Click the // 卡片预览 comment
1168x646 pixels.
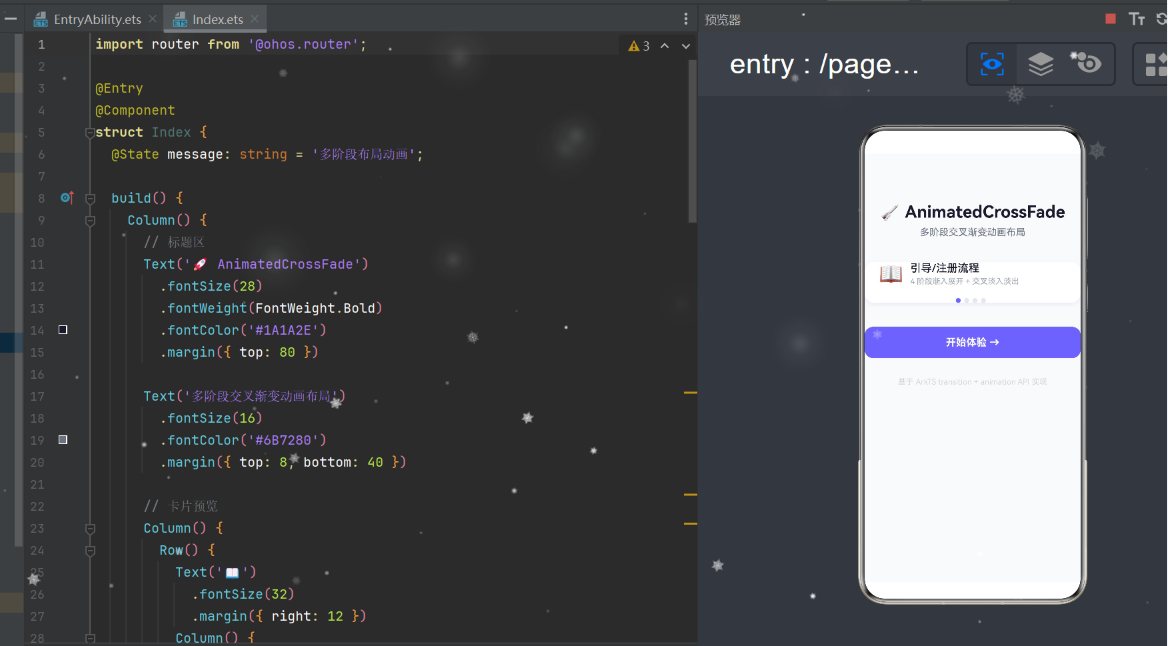point(180,506)
